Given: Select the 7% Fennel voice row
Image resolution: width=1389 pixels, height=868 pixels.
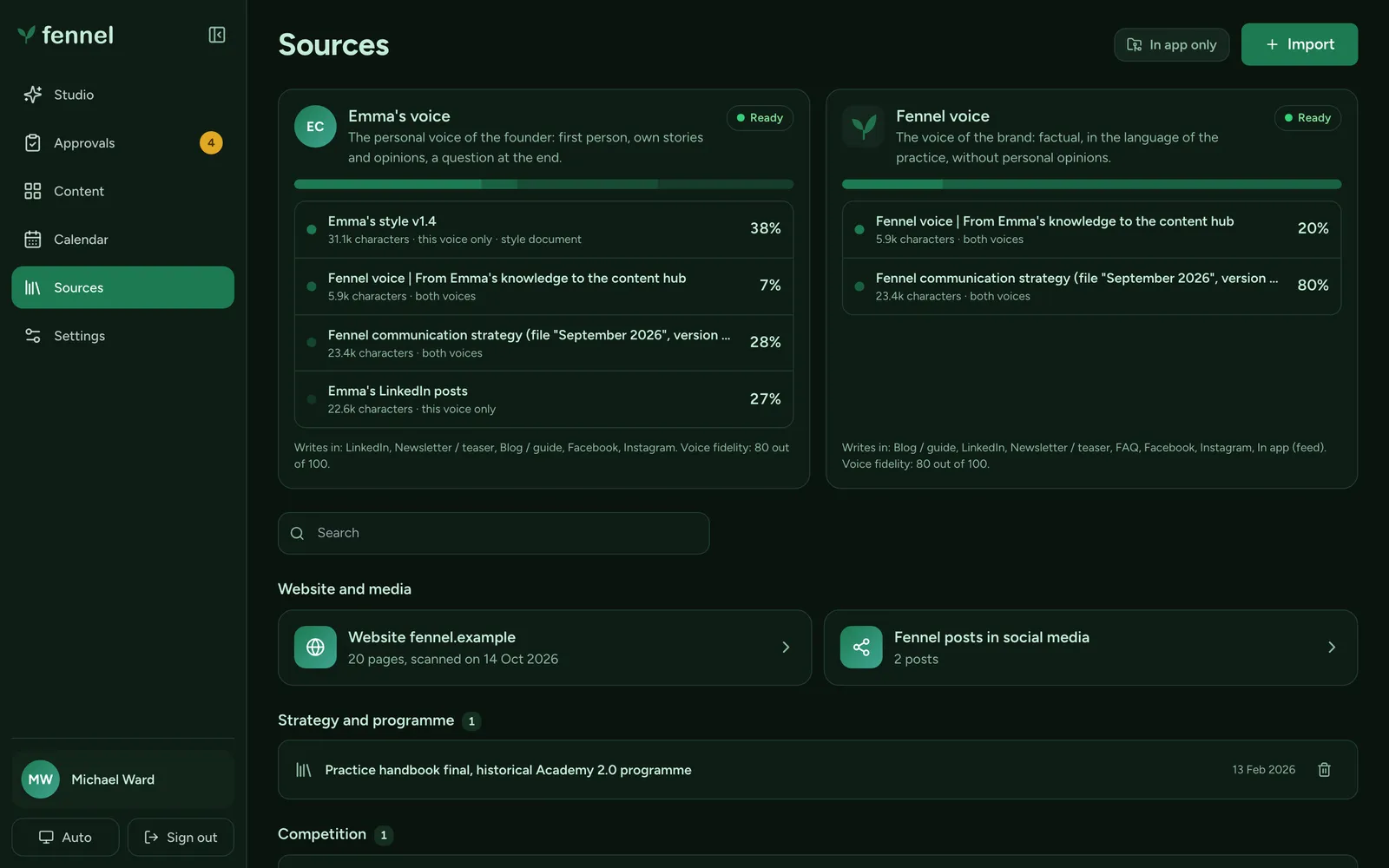Looking at the screenshot, I should [543, 286].
